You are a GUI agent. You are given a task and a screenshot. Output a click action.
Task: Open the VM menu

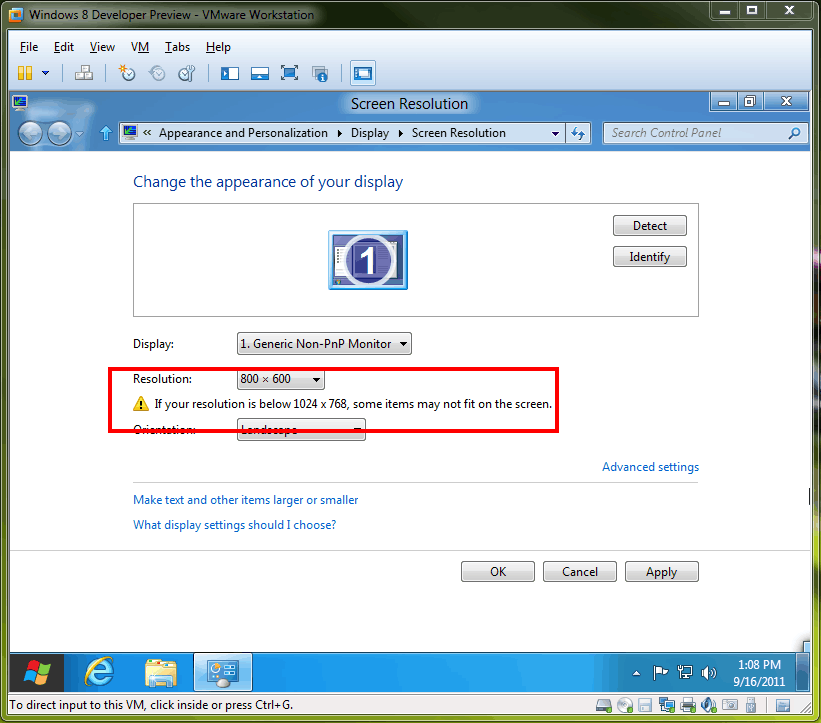[140, 47]
